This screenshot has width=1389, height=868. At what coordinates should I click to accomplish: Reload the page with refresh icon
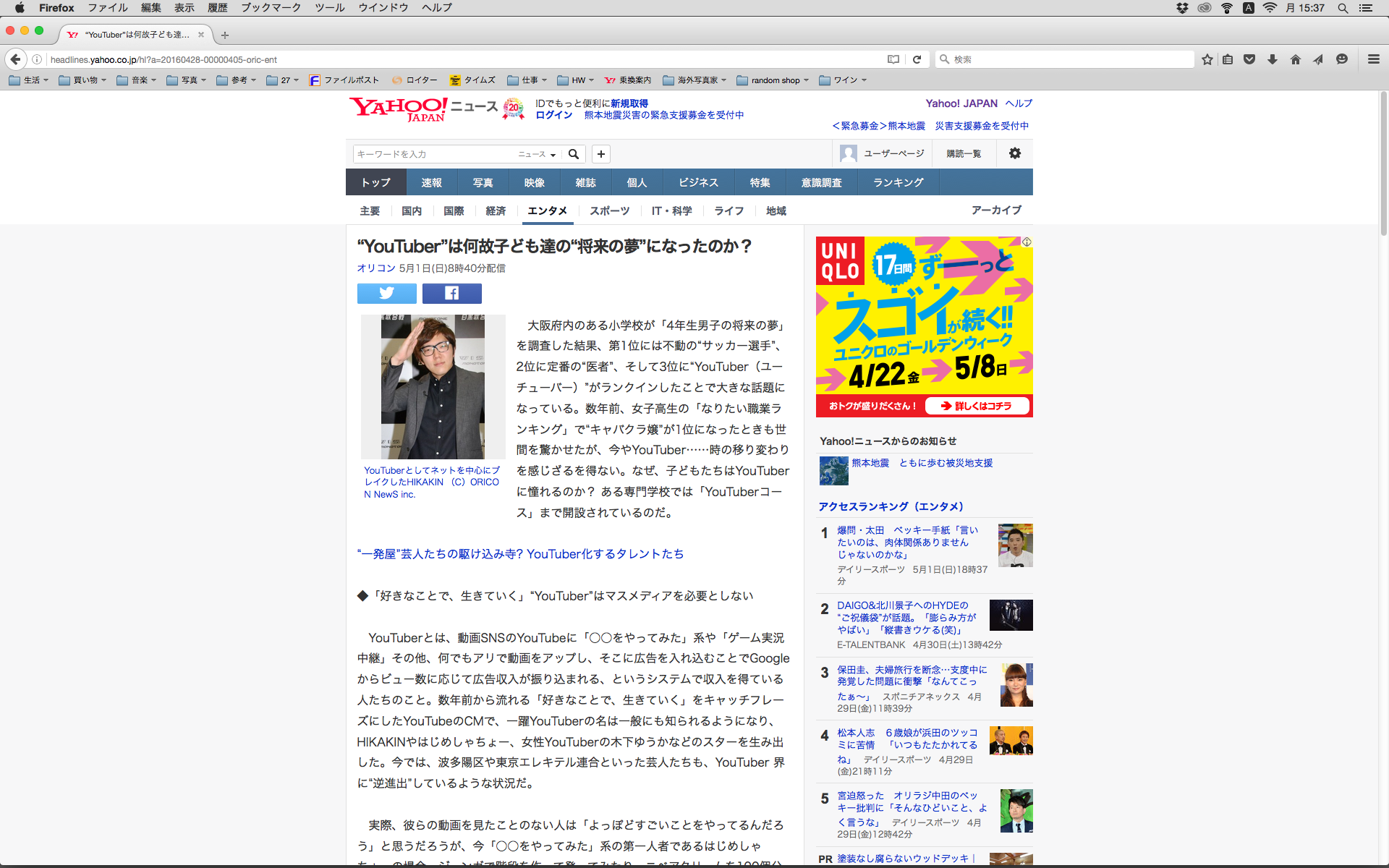coord(917,59)
